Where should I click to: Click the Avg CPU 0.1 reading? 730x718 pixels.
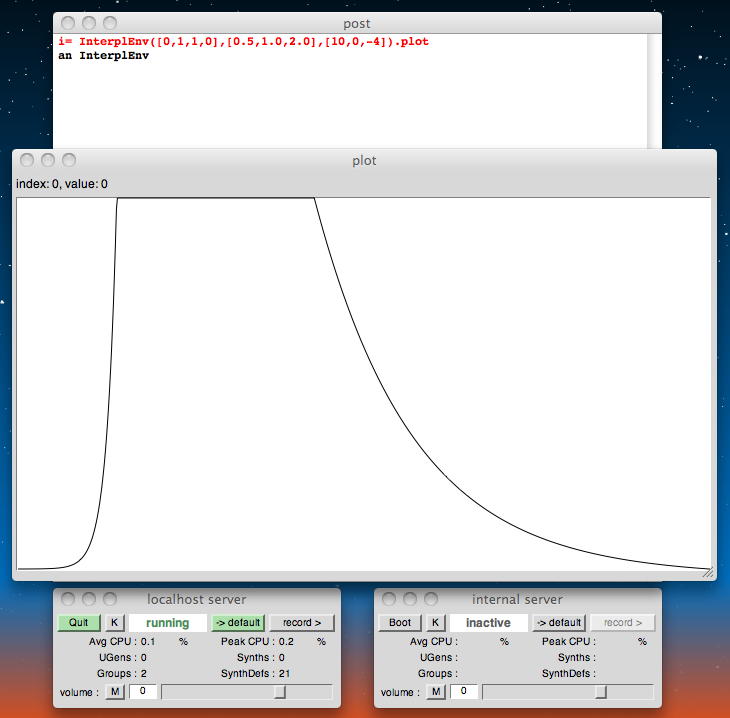148,642
